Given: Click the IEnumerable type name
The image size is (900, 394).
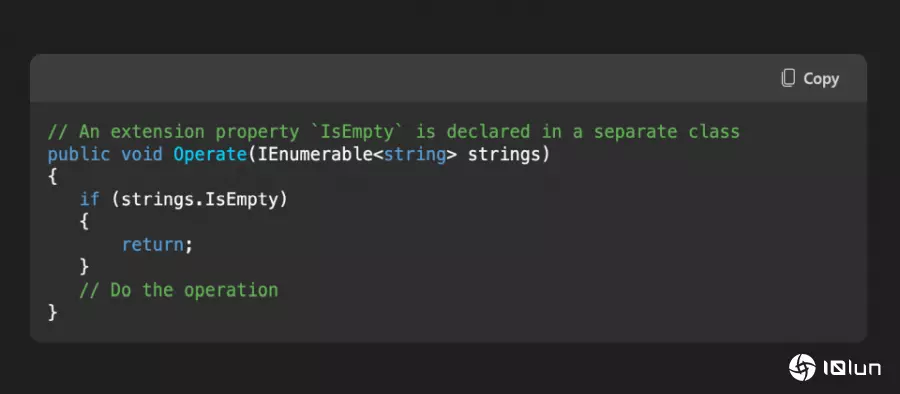Looking at the screenshot, I should tap(316, 154).
